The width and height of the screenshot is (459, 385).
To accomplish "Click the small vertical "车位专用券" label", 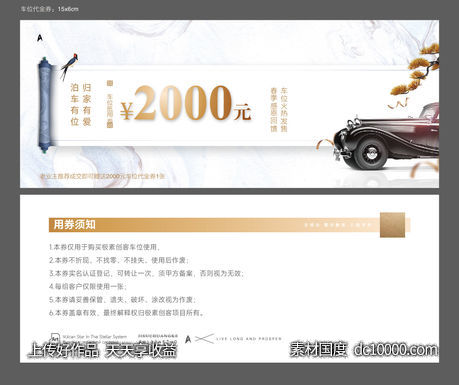I will 110,104.
